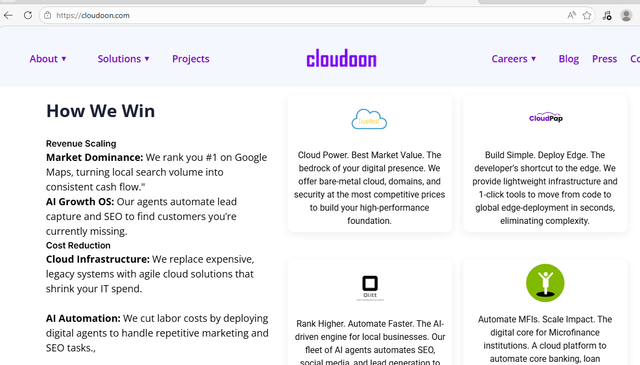Select the Revenue Scaling subheading
Viewport: 640px width, 365px height.
point(81,144)
